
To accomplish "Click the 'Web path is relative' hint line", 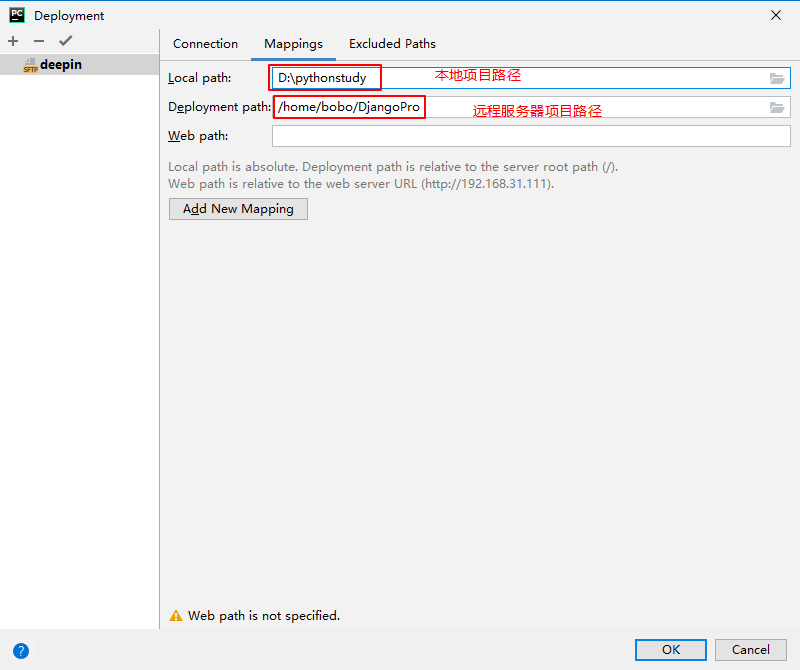I will coord(361,184).
